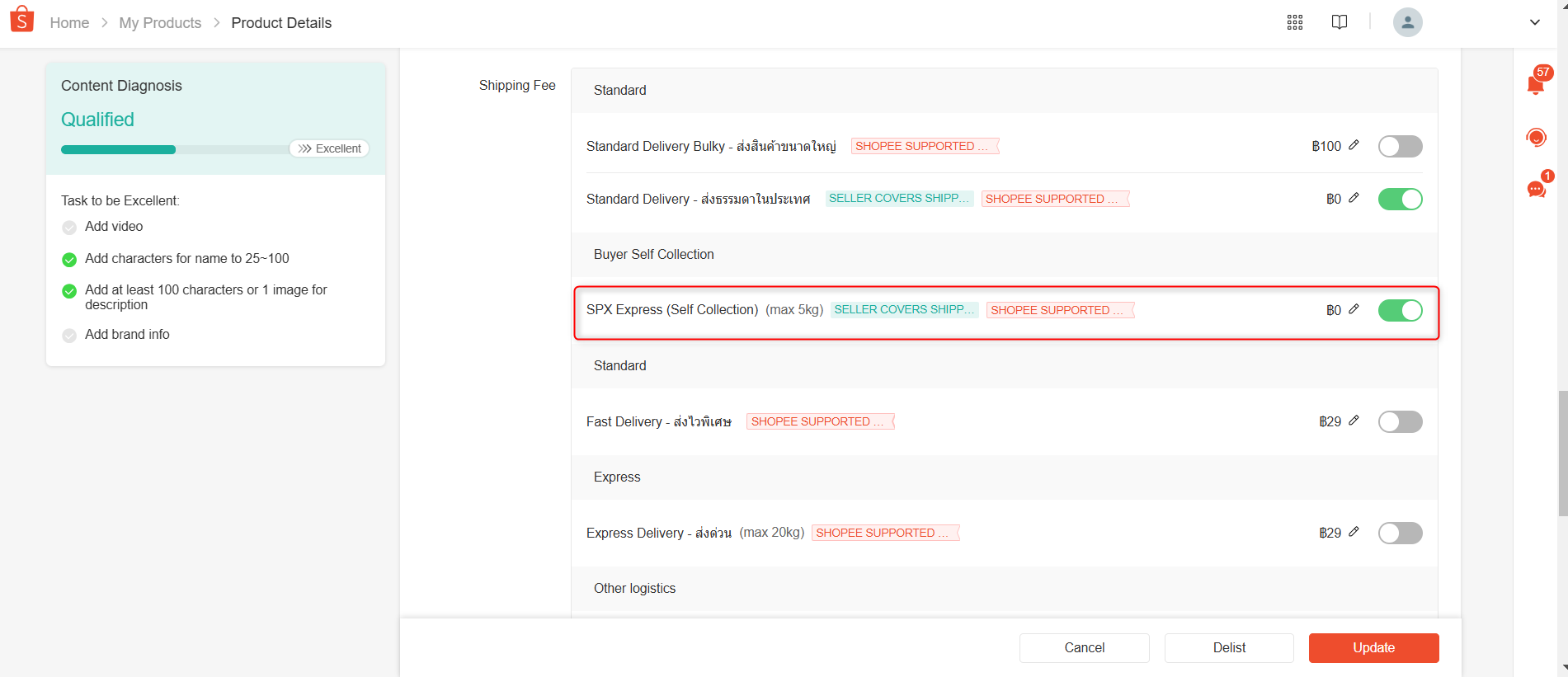
Task: Edit Express Delivery ฿29 fee pencil
Action: pyautogui.click(x=1354, y=532)
